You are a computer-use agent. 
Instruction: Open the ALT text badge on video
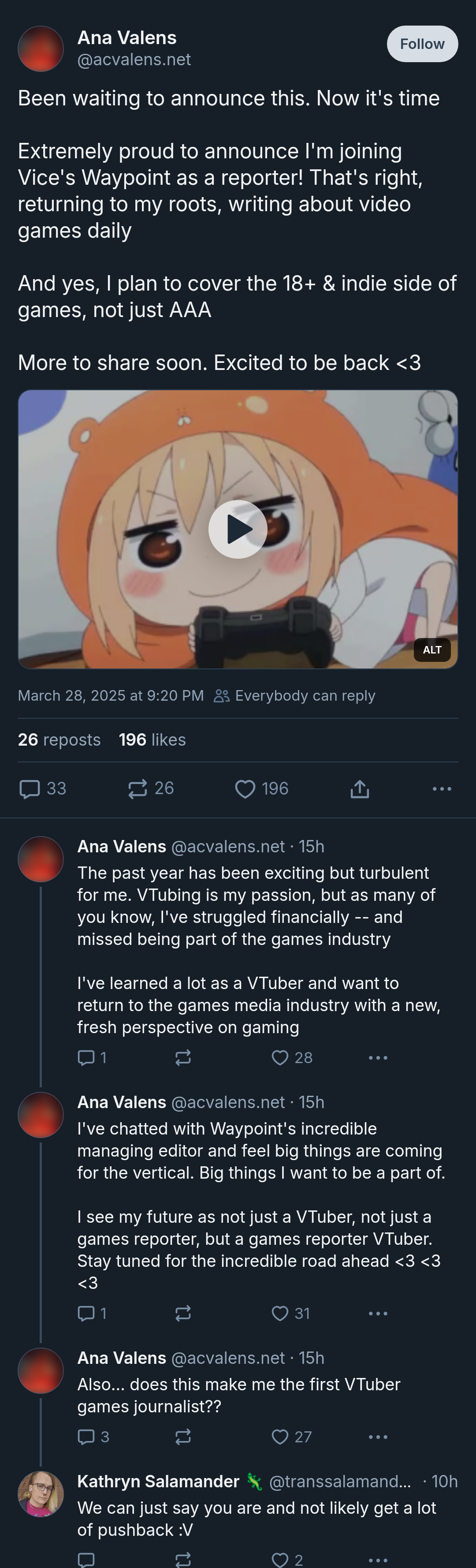[x=431, y=650]
